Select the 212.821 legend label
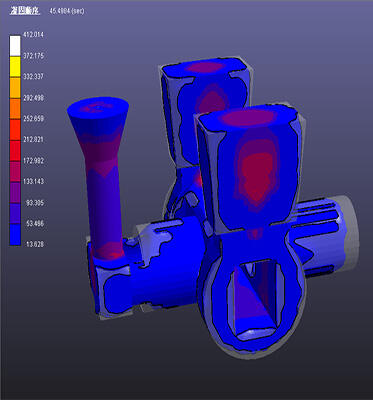 coord(33,139)
